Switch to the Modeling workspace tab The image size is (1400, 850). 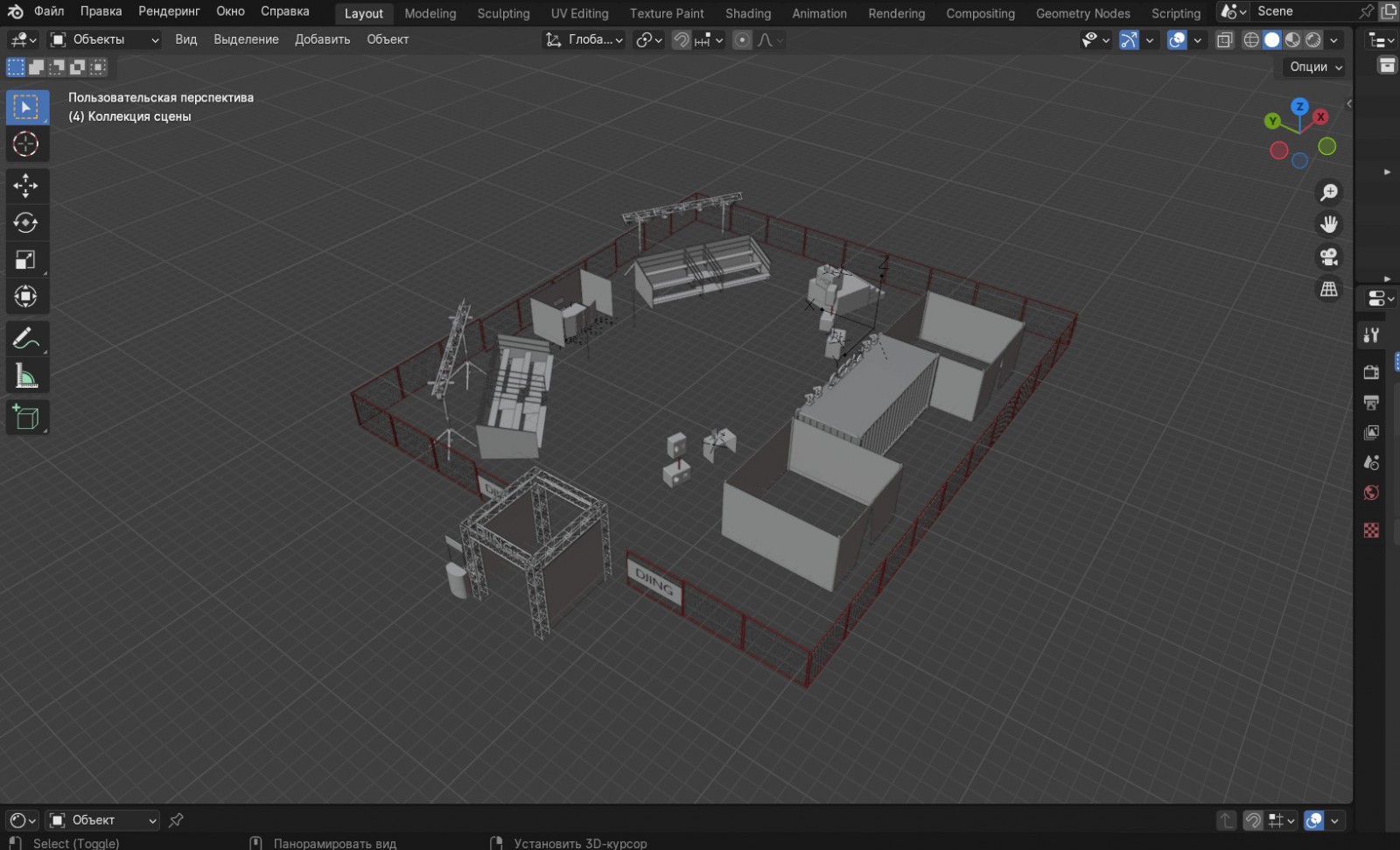coord(430,13)
